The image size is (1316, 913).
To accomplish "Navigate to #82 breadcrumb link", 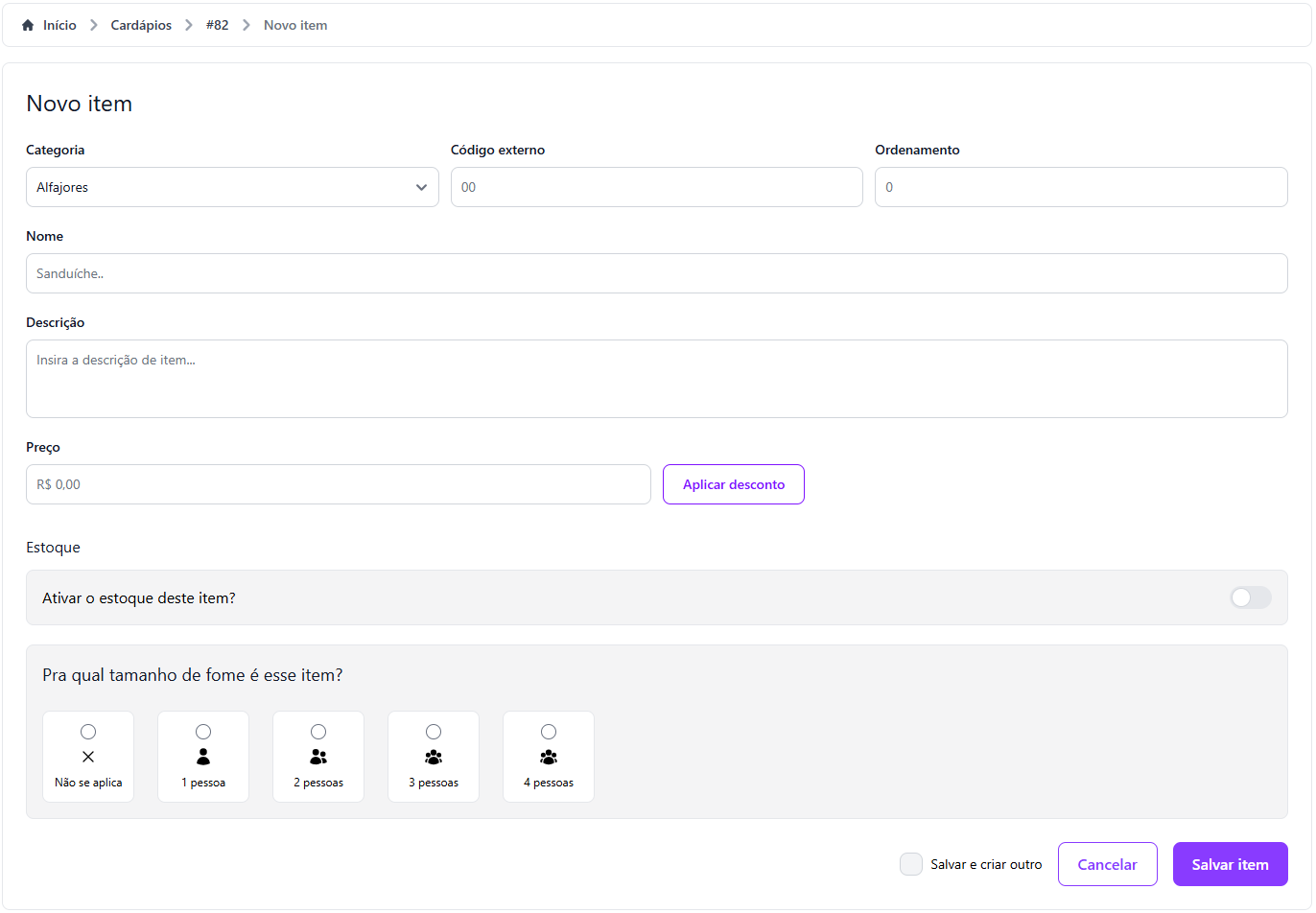I will tap(217, 25).
